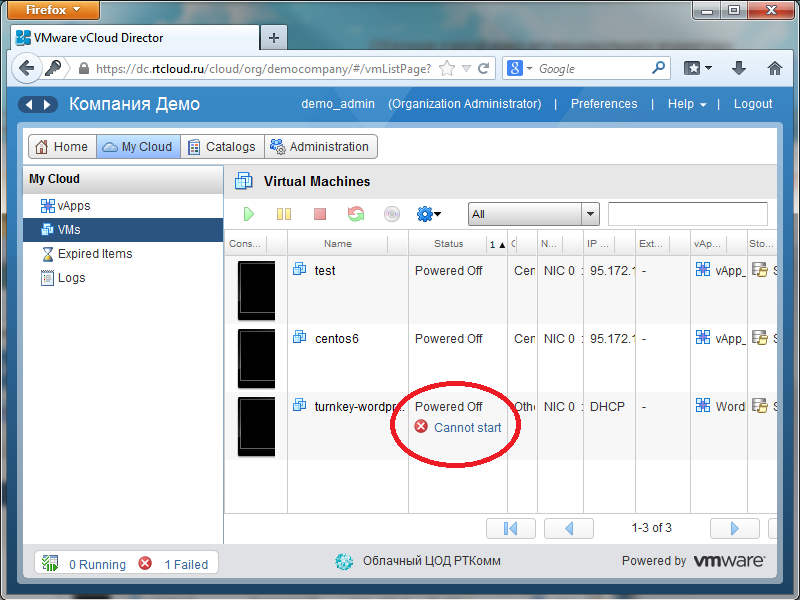Switch to the Home tab

coord(62,147)
